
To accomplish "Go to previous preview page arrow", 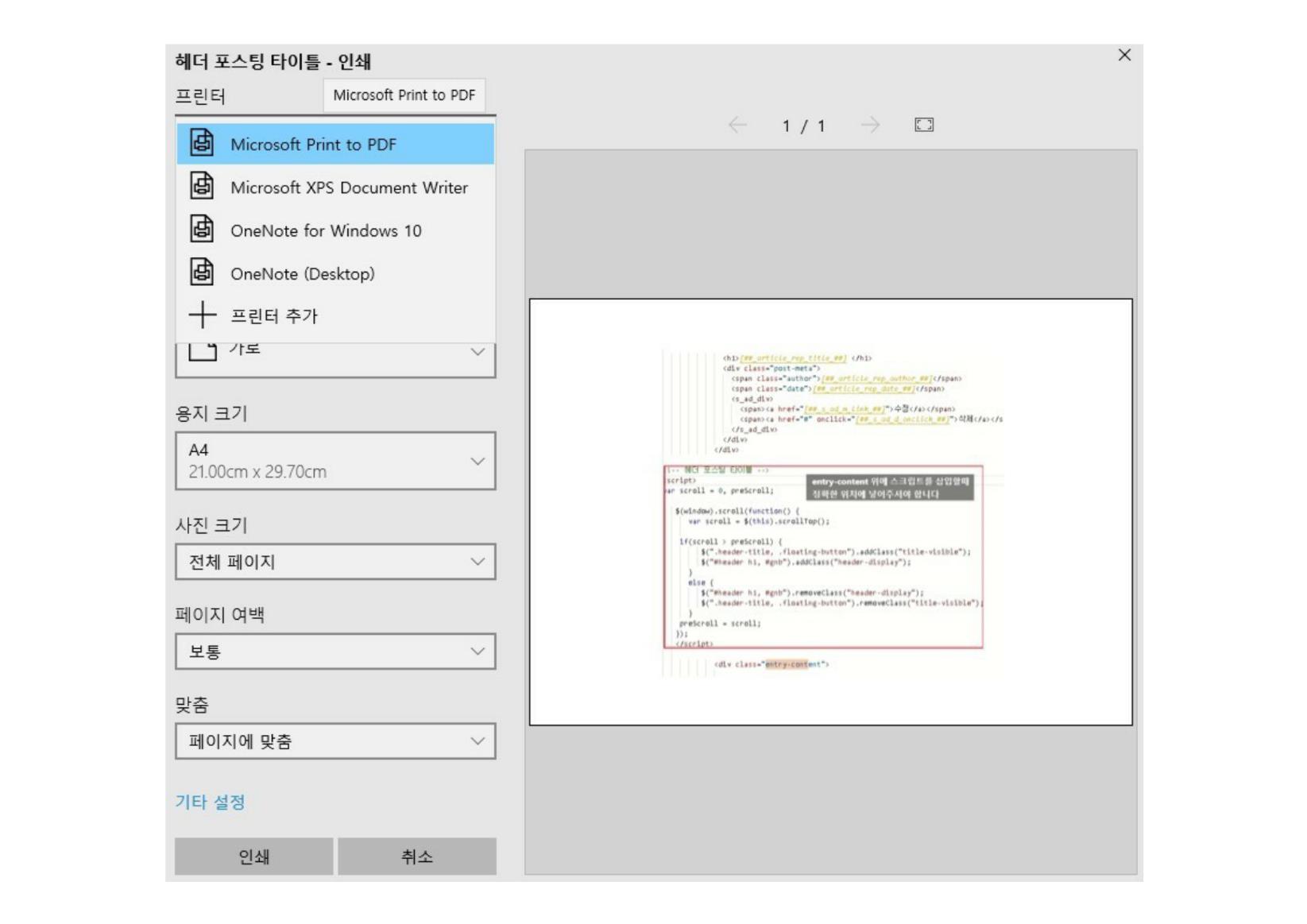I will pyautogui.click(x=737, y=125).
